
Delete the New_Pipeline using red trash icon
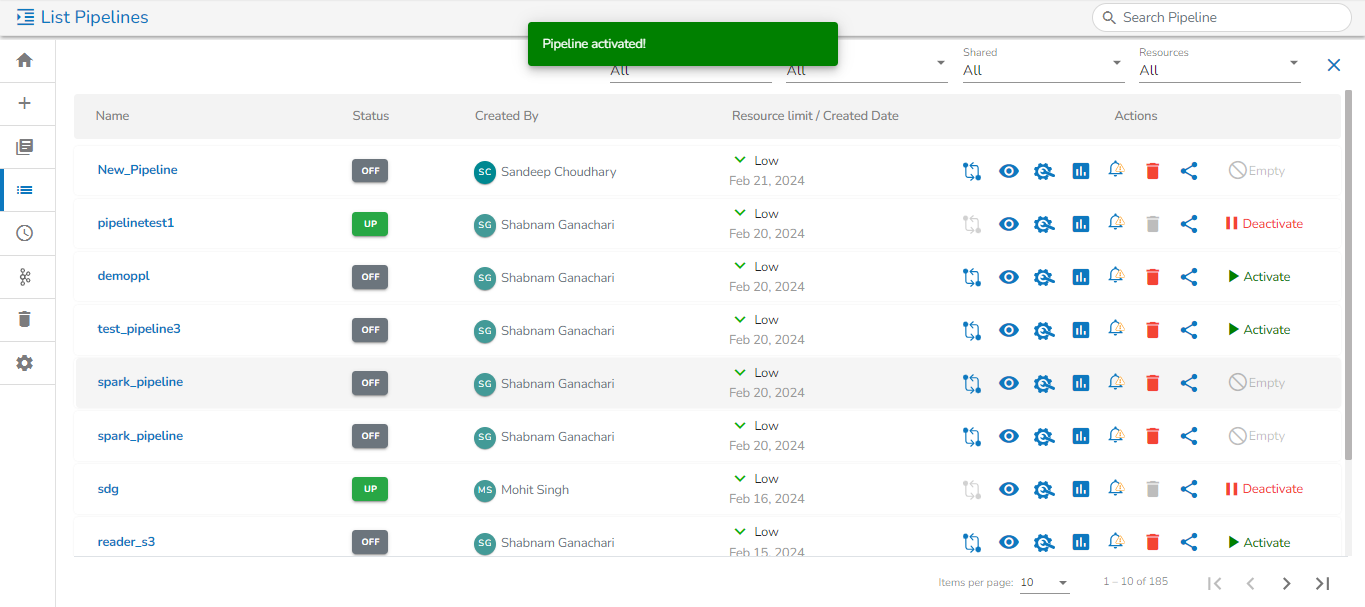1152,171
